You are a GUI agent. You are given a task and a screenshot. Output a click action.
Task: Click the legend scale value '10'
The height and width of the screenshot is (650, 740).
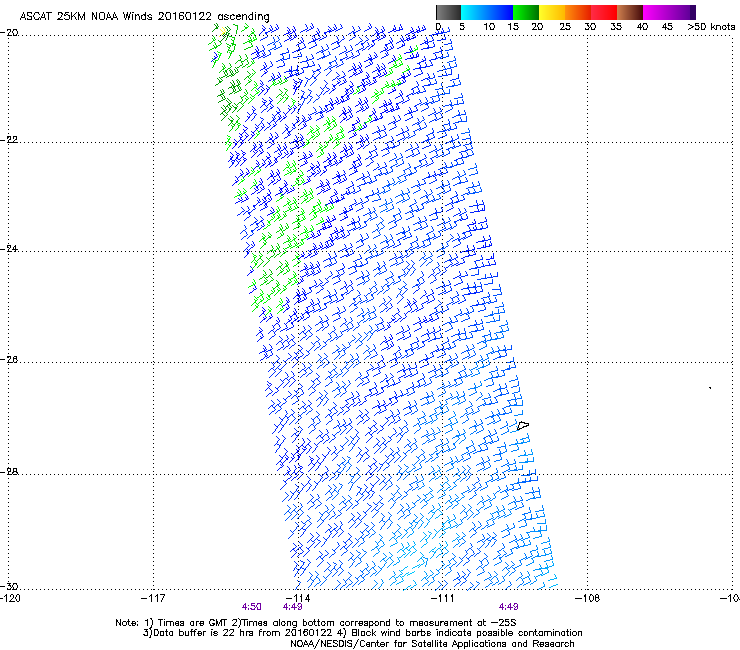click(489, 27)
